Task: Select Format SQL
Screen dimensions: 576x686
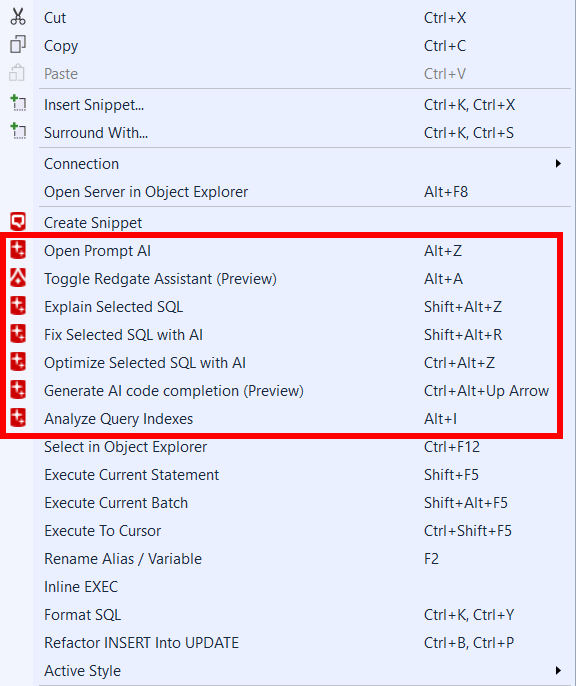Action: pyautogui.click(x=288, y=615)
